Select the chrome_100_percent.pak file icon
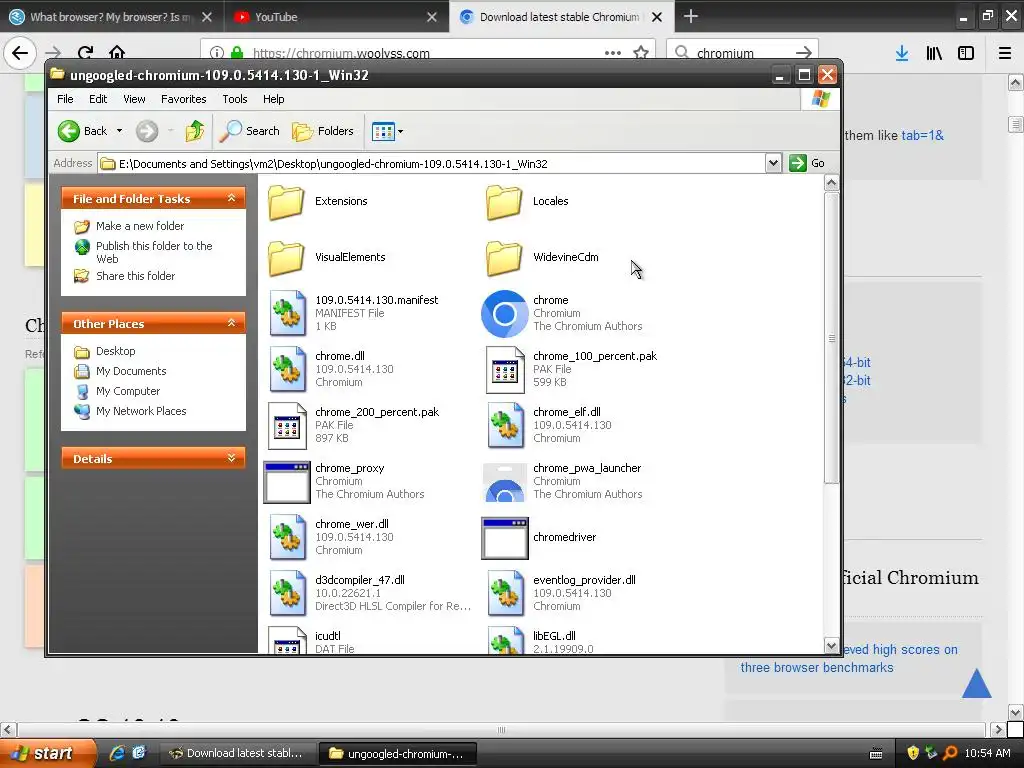This screenshot has height=768, width=1024. [x=505, y=370]
